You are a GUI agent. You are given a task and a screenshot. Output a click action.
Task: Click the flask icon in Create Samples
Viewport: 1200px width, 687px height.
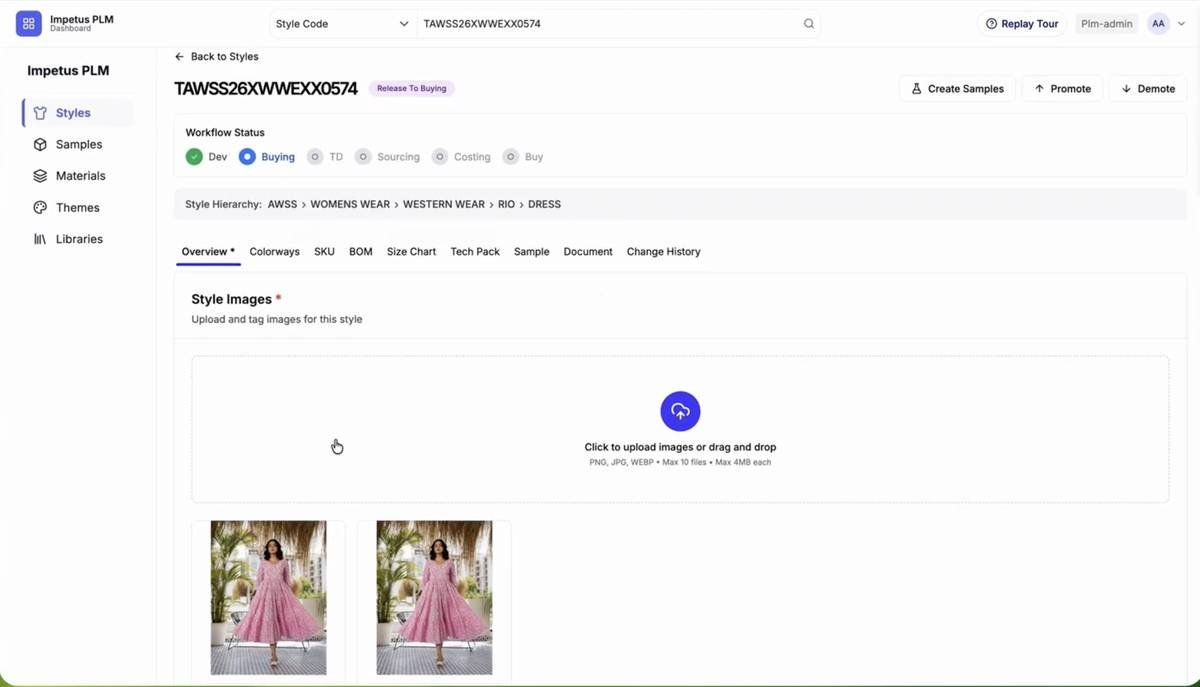coord(916,89)
